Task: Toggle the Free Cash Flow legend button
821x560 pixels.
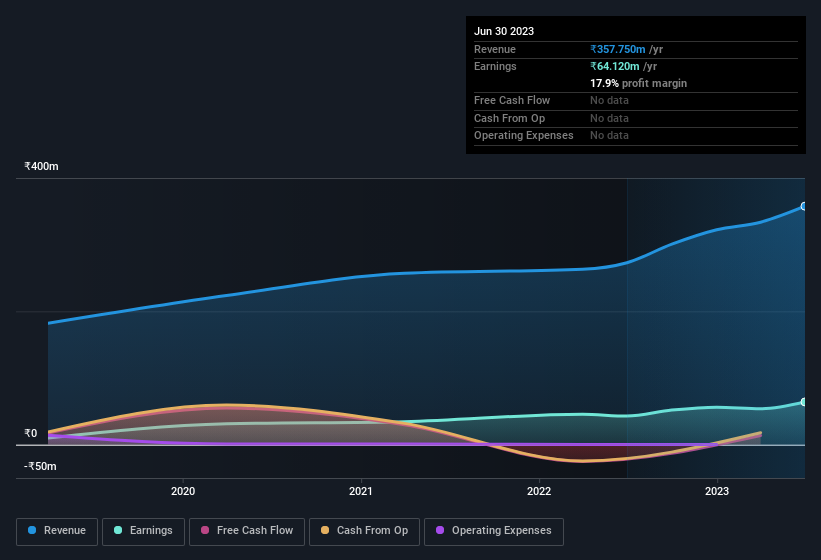Action: click(x=247, y=531)
